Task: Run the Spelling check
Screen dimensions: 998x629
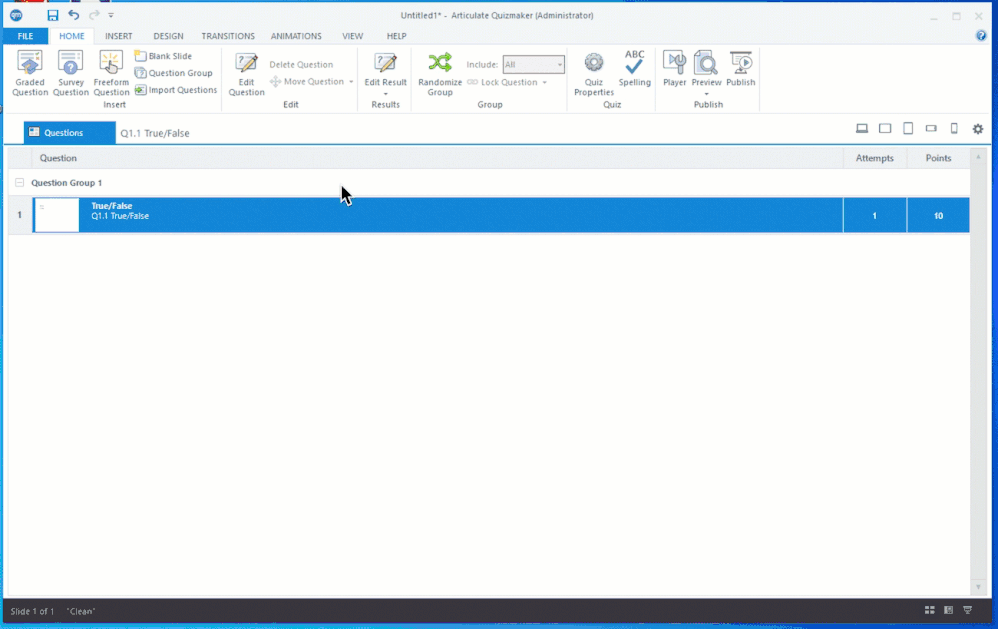Action: point(635,69)
